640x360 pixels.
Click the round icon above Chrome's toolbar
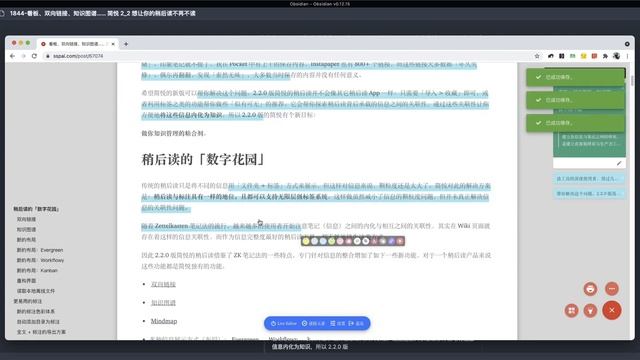point(627,44)
